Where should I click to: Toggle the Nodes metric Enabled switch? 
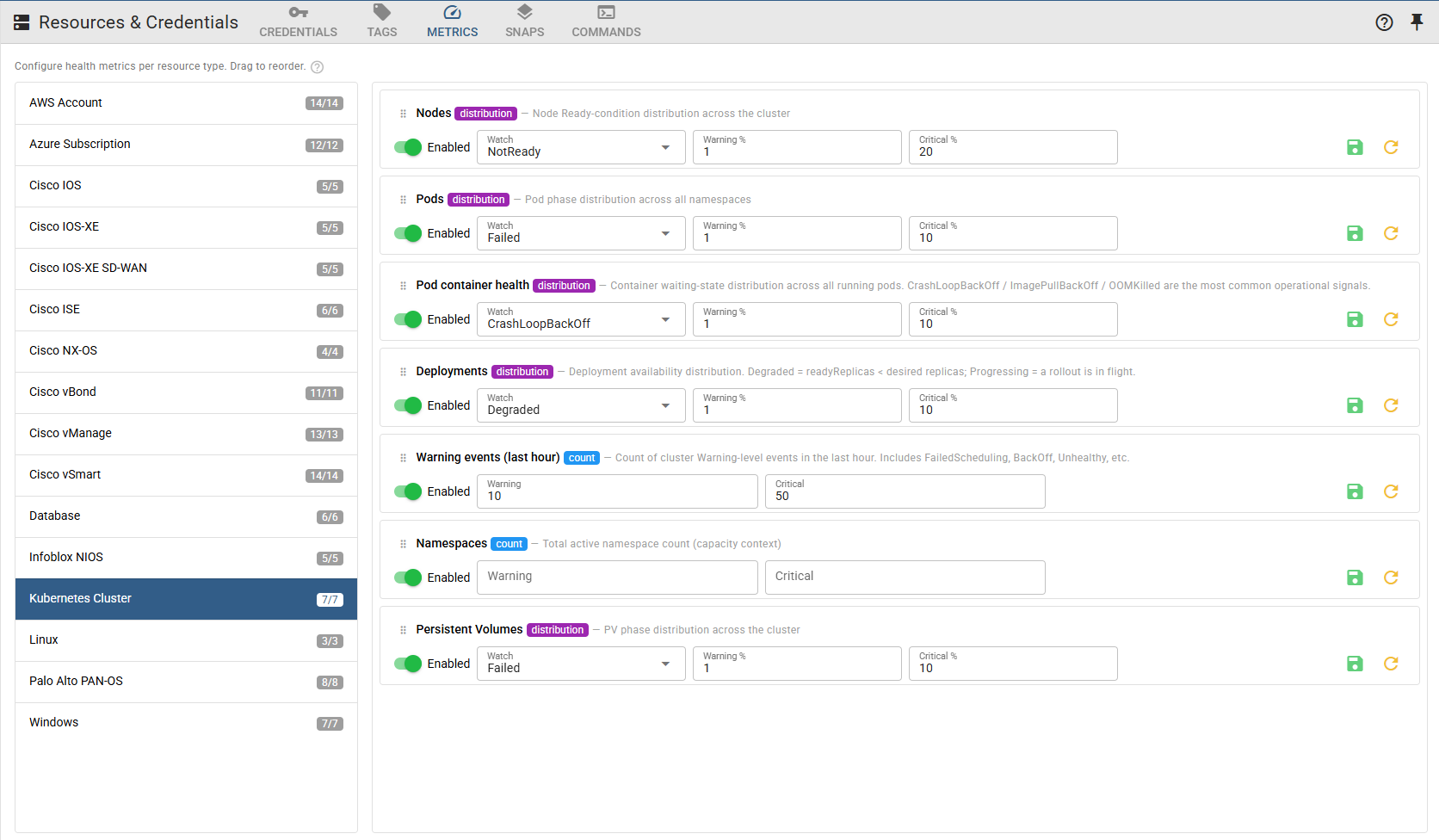pos(408,147)
